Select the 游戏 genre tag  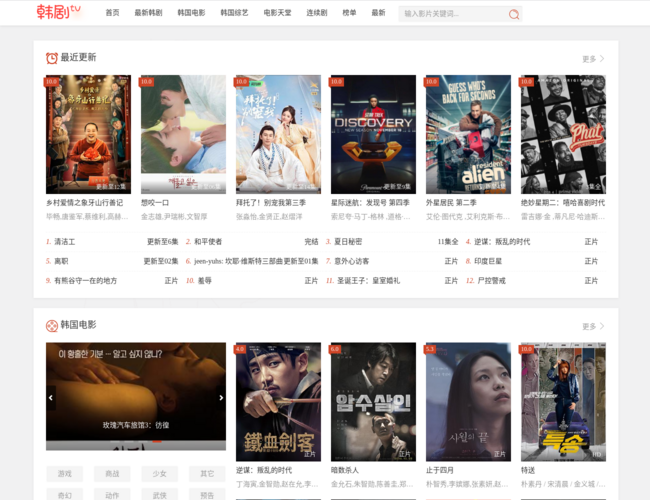coord(65,474)
